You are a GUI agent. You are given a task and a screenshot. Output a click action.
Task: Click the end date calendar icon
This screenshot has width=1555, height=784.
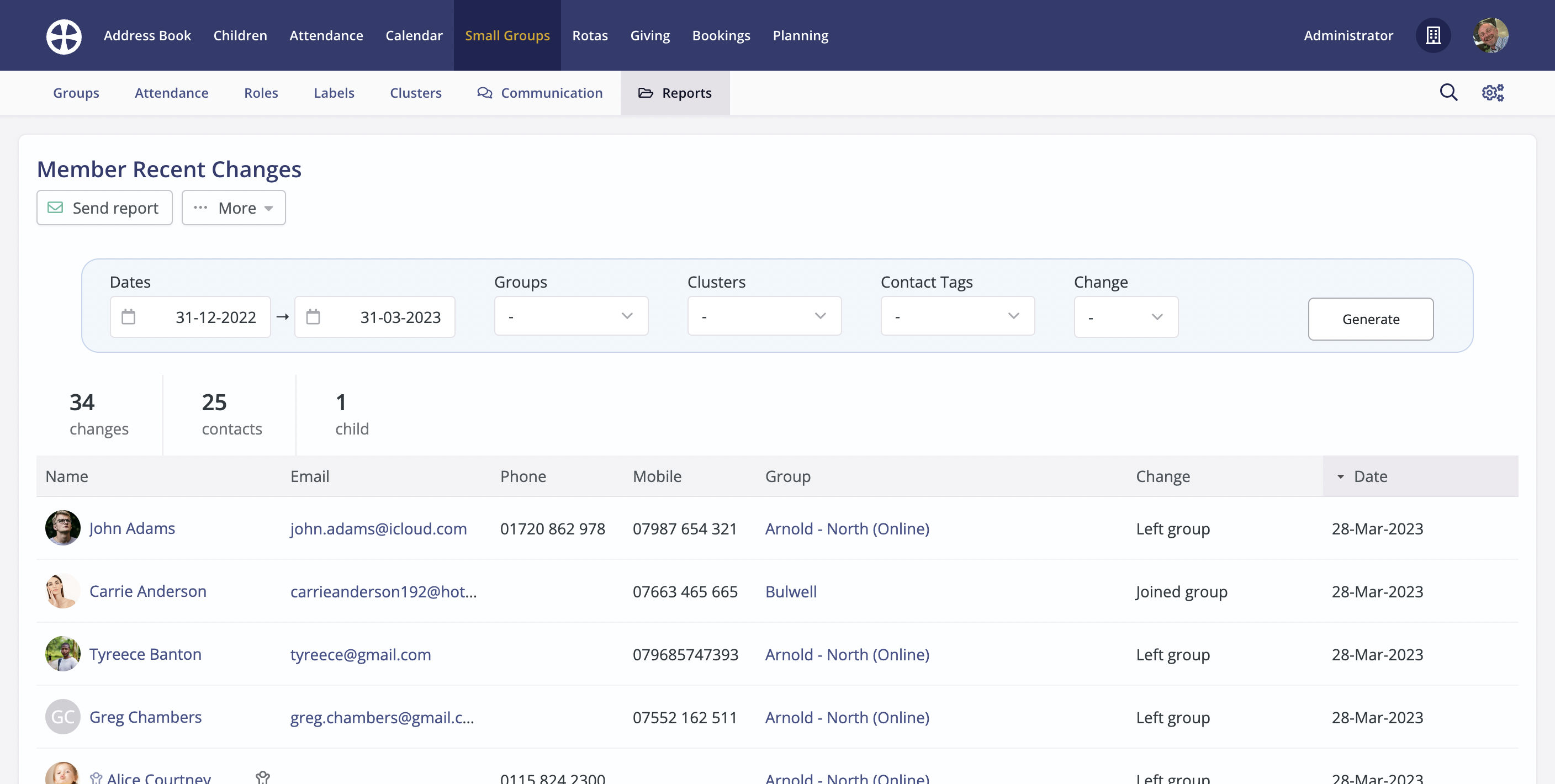313,317
